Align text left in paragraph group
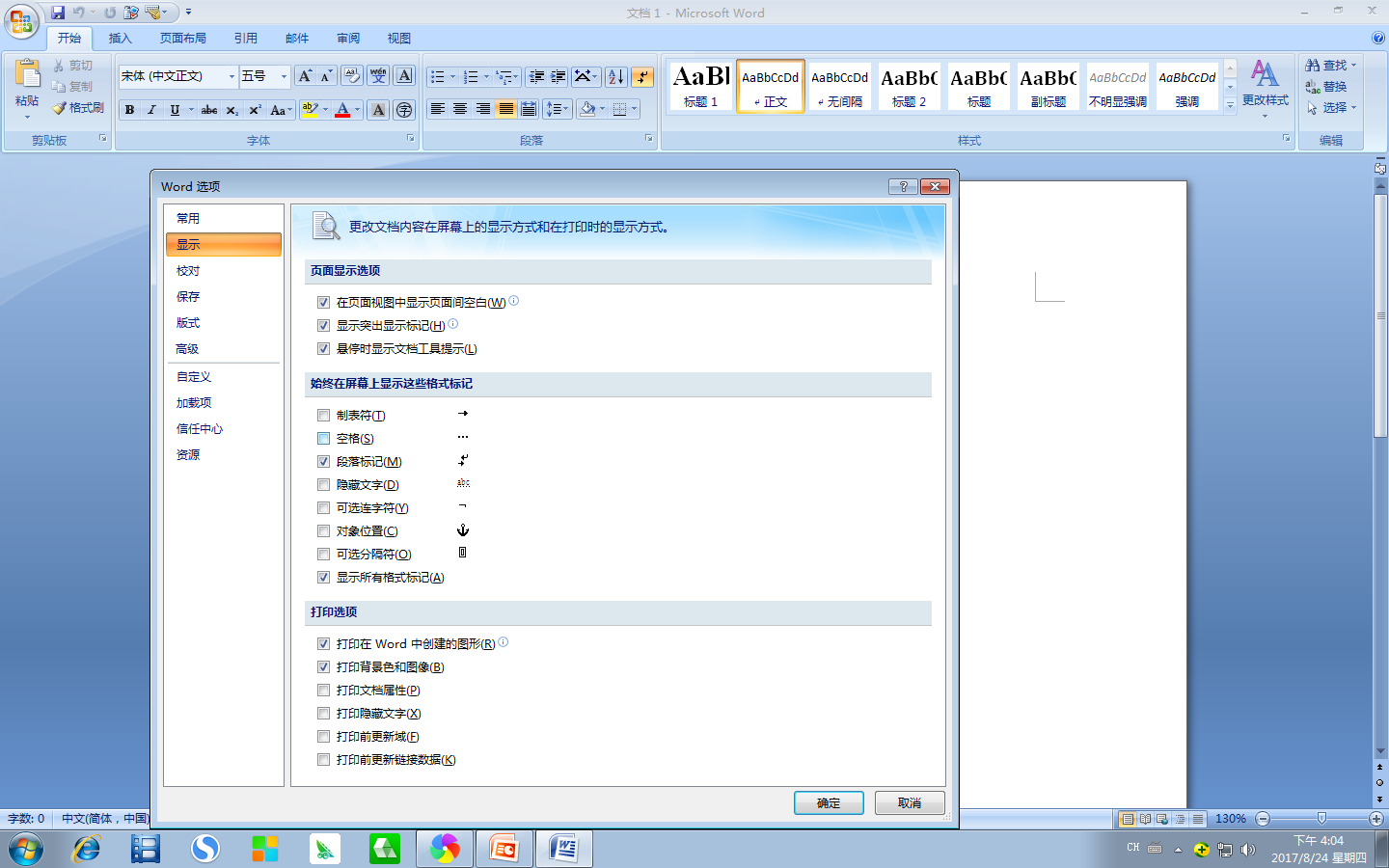The width and height of the screenshot is (1389, 868). 437,109
